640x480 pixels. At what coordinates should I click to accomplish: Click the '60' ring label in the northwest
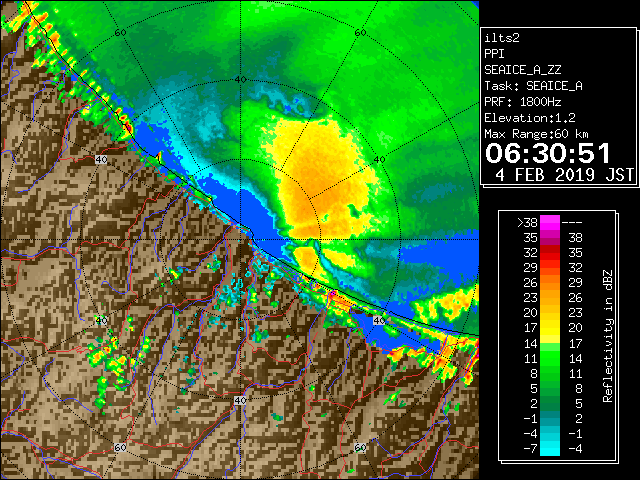pos(120,32)
